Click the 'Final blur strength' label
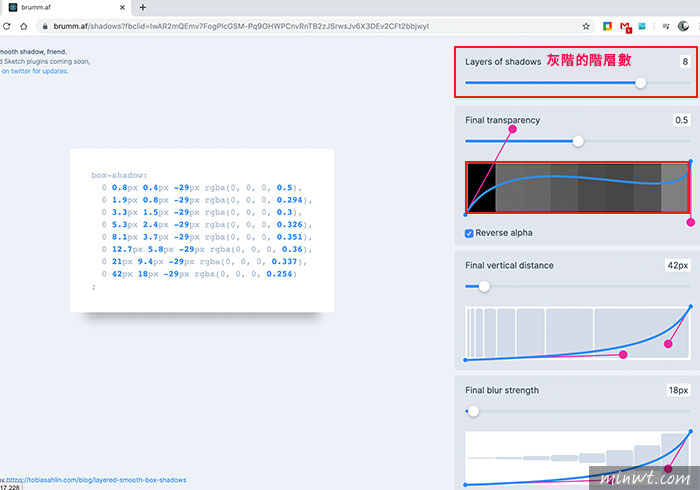 (x=502, y=390)
